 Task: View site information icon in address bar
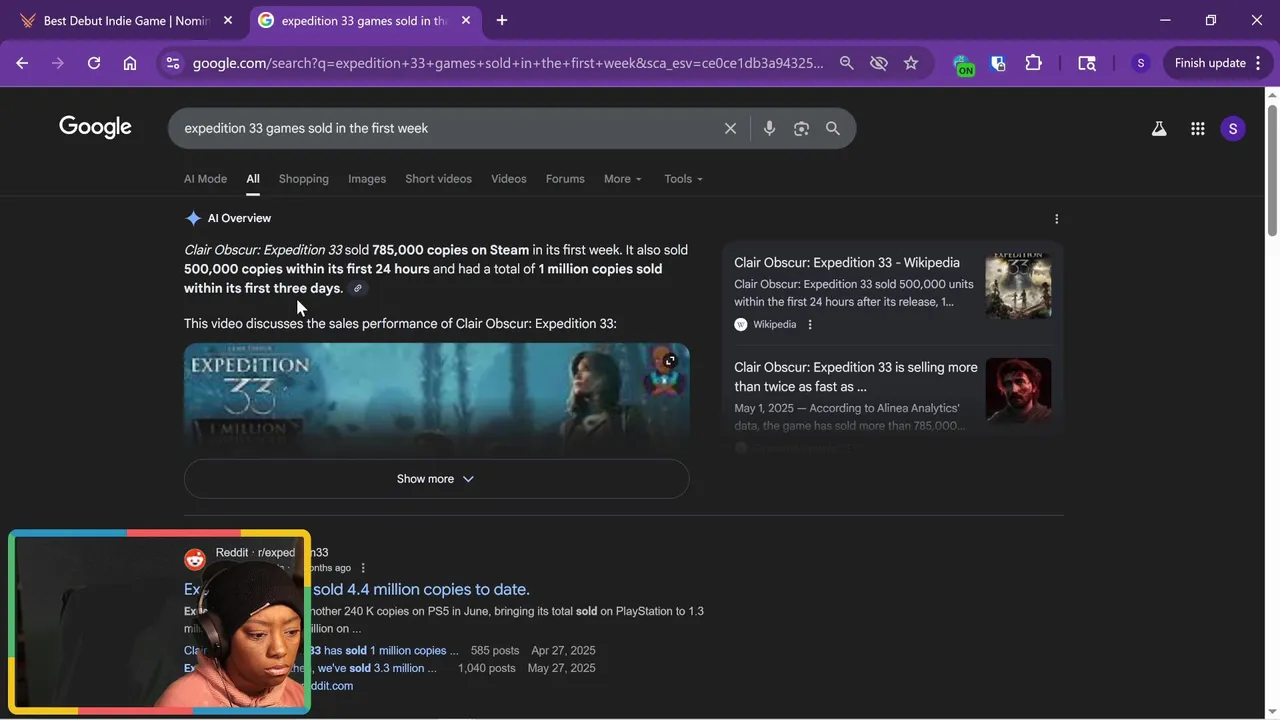pos(173,63)
